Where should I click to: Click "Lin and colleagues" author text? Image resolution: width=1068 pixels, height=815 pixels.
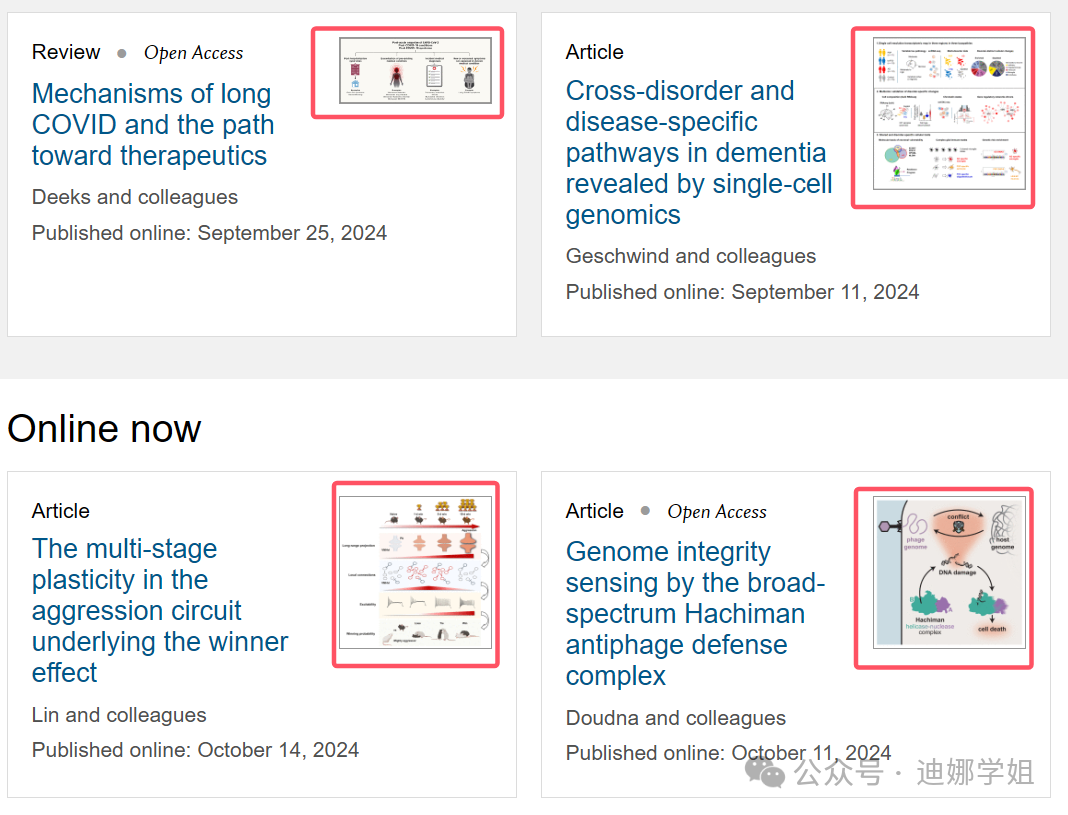(x=119, y=715)
